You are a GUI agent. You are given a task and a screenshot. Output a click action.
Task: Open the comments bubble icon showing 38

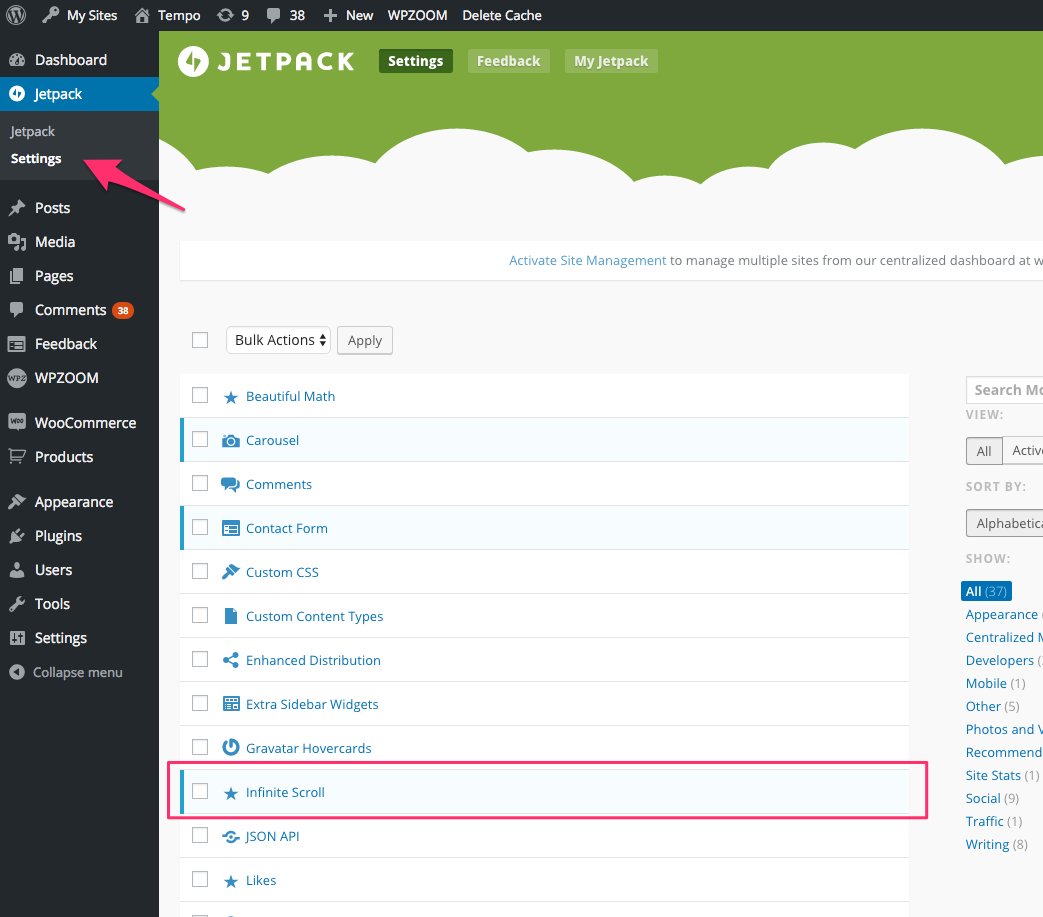pos(273,15)
